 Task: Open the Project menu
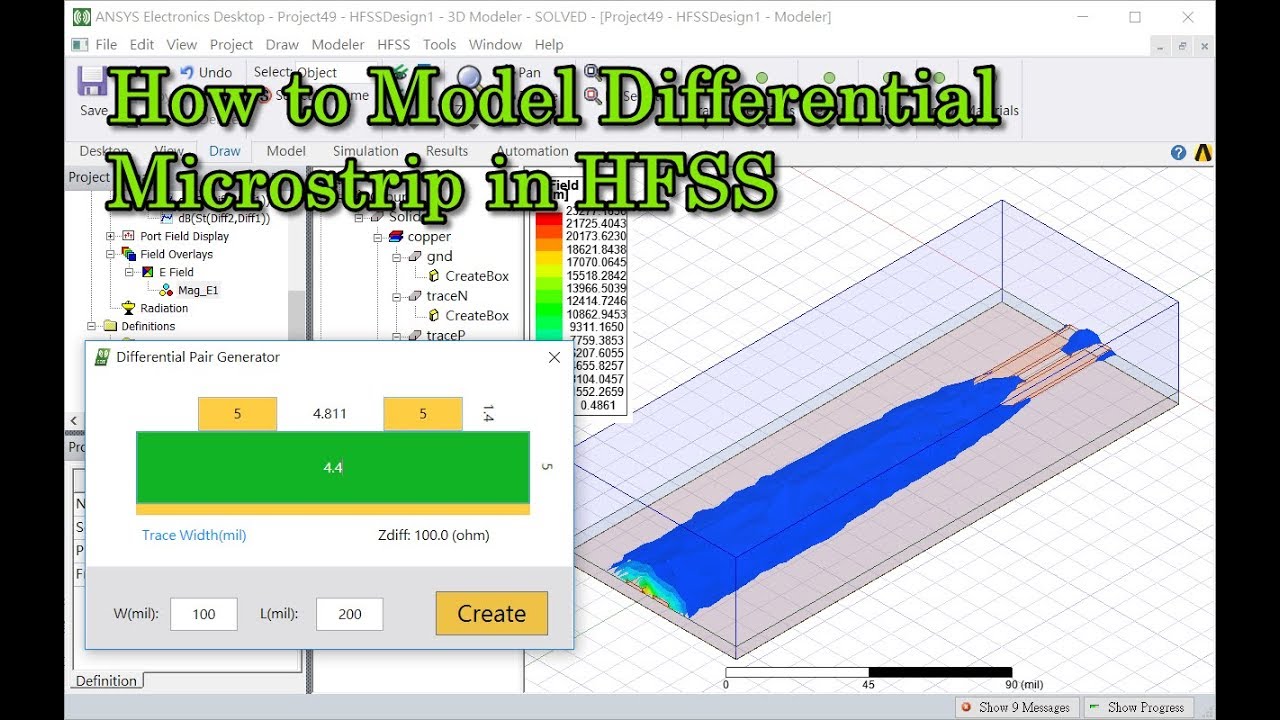click(x=231, y=44)
